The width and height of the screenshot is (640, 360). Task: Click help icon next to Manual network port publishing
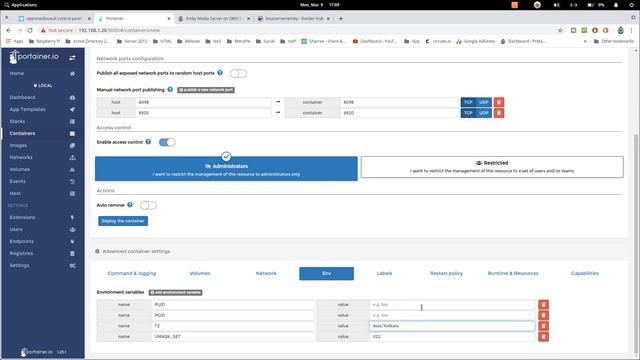[x=170, y=89]
